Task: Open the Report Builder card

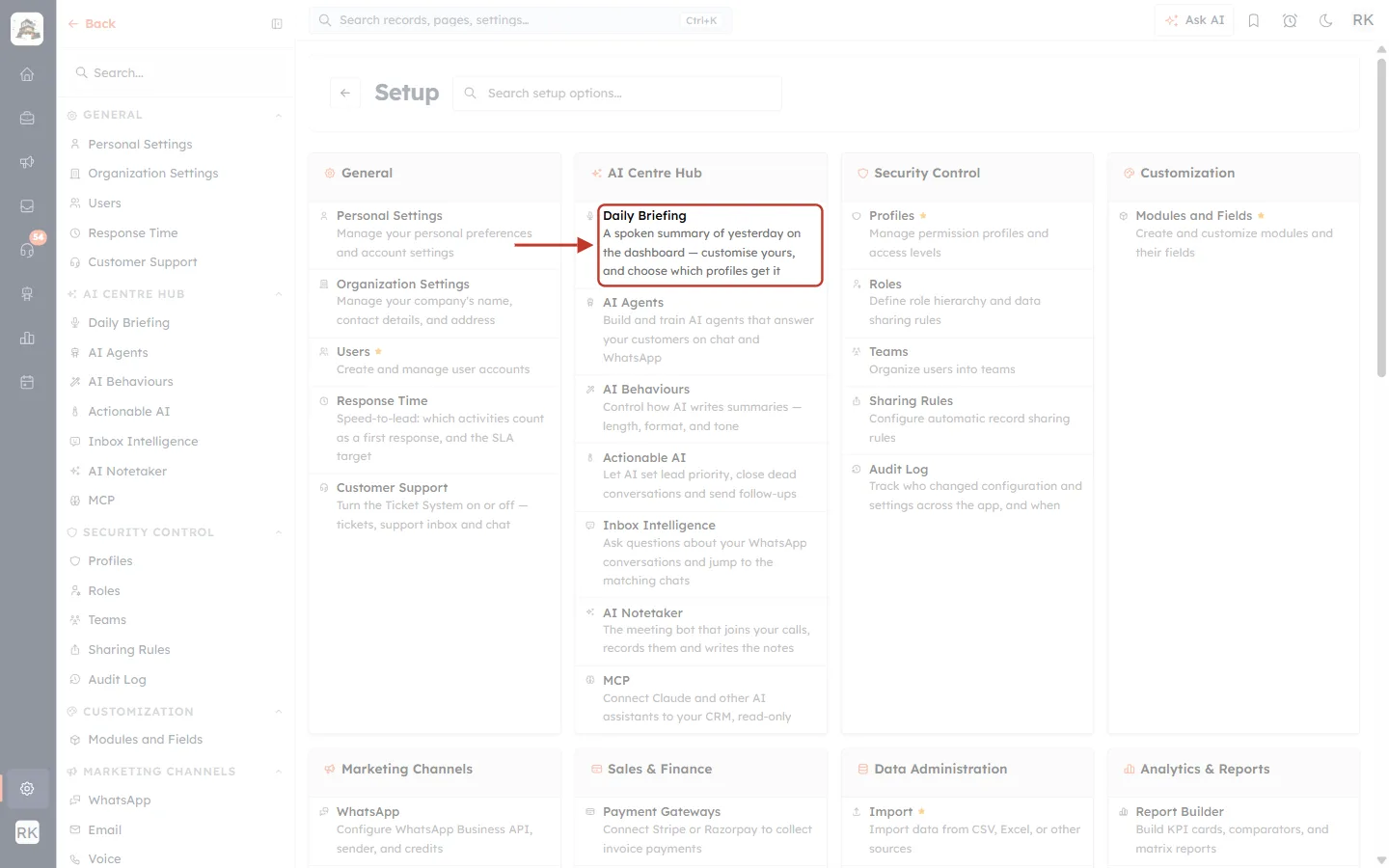Action: (x=1234, y=830)
